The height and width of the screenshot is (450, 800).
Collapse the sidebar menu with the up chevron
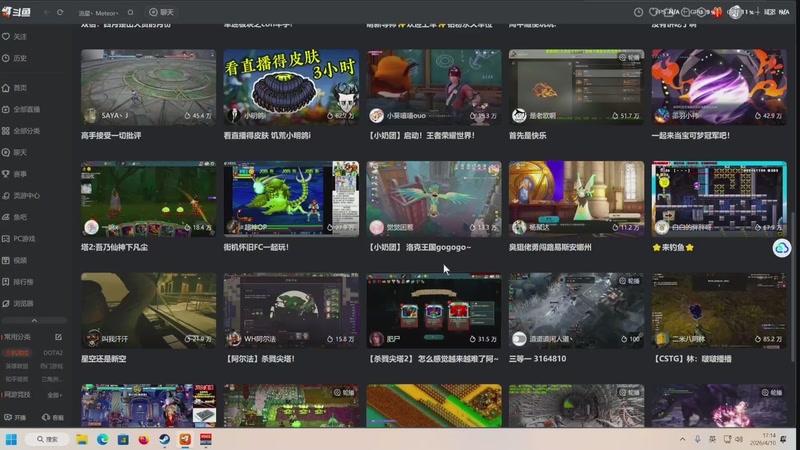(34, 320)
